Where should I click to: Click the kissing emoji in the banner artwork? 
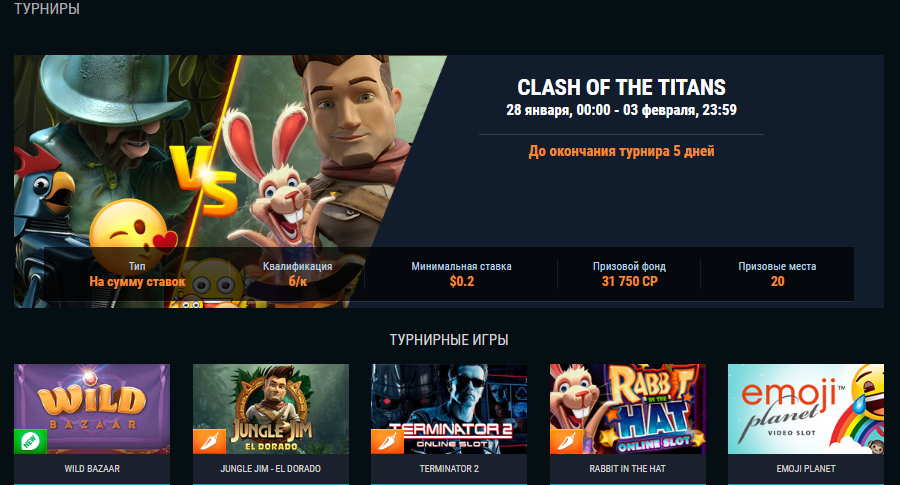click(131, 230)
